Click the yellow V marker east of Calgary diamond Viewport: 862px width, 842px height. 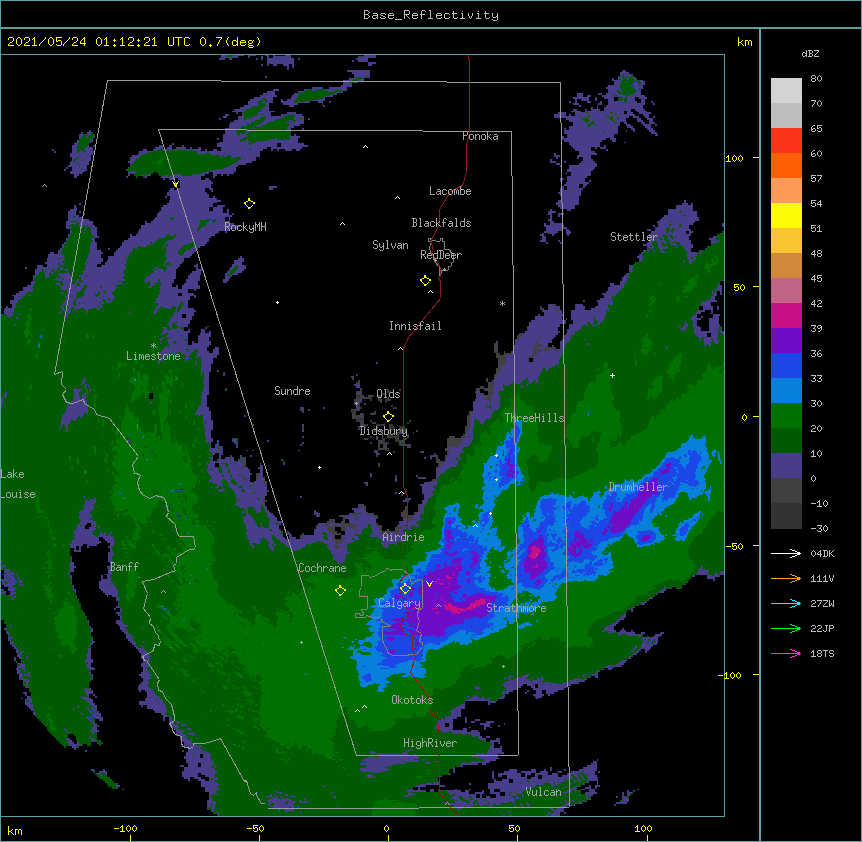coord(429,584)
